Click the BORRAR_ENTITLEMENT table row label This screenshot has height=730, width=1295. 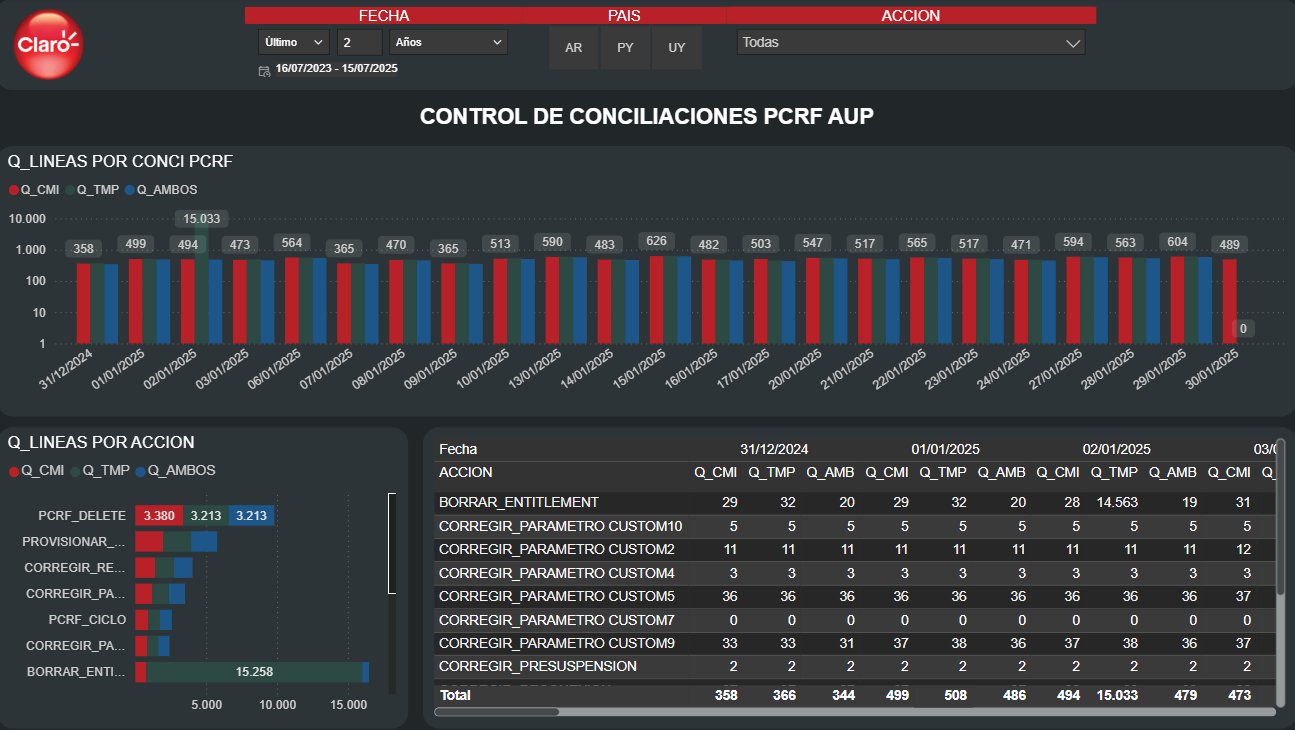(519, 502)
